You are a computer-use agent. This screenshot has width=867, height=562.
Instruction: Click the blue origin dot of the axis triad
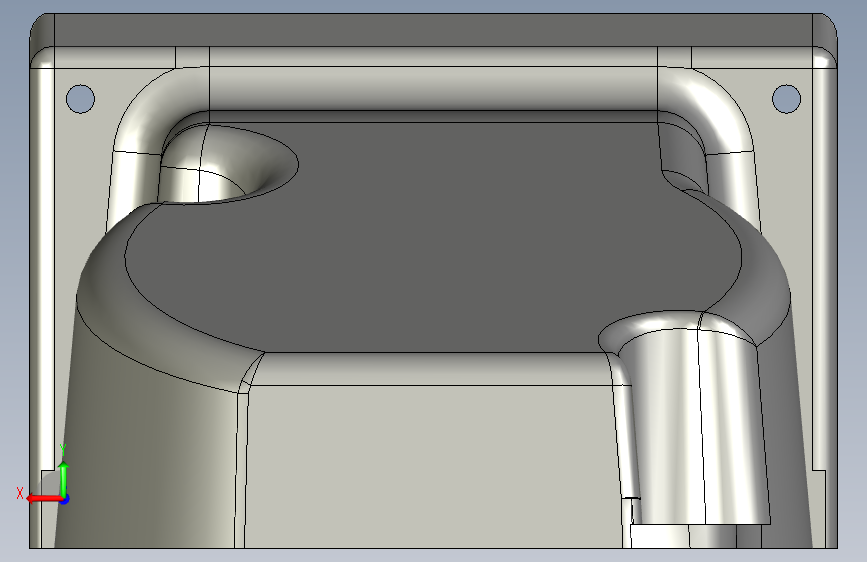pos(64,499)
